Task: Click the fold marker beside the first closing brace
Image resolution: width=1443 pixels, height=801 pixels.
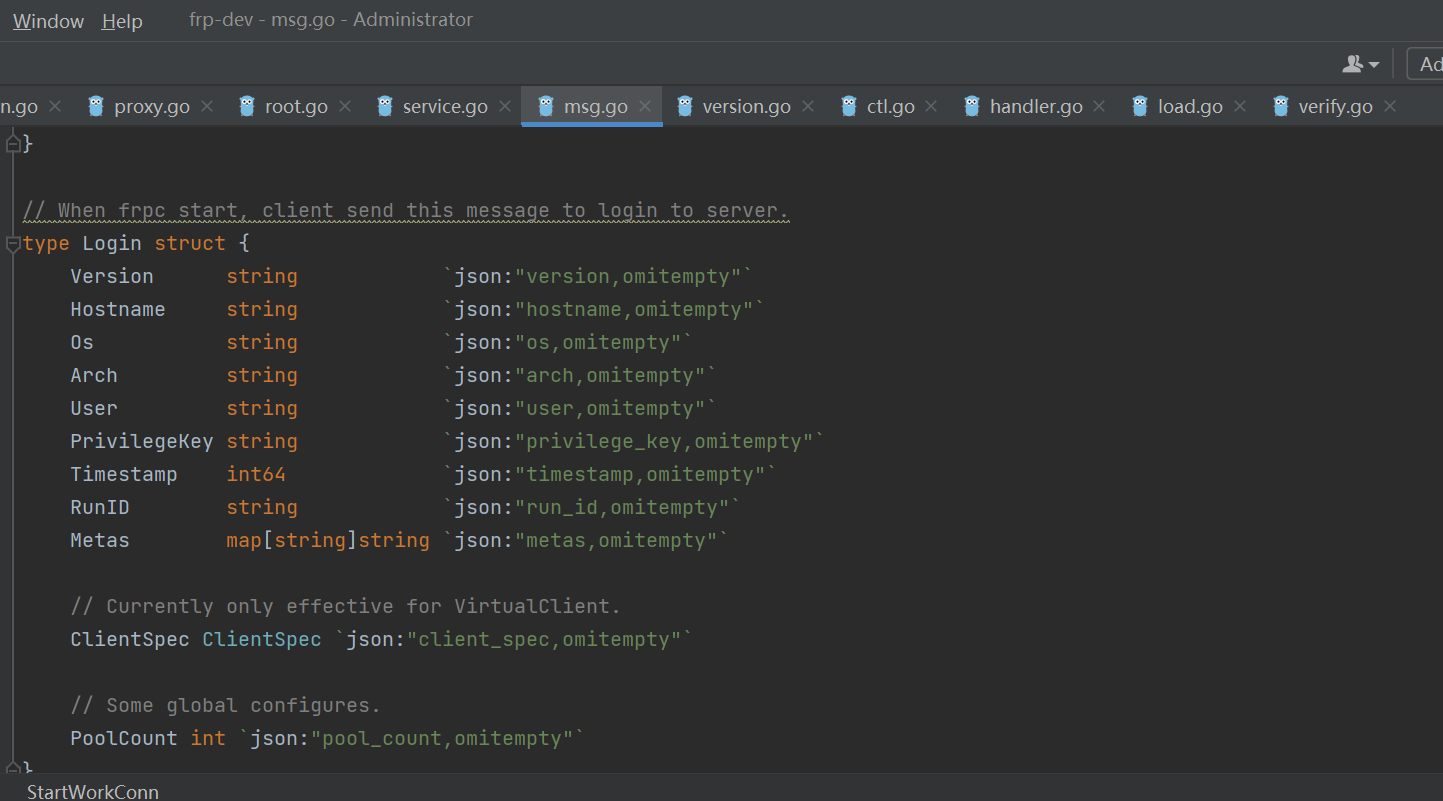Action: coord(13,145)
